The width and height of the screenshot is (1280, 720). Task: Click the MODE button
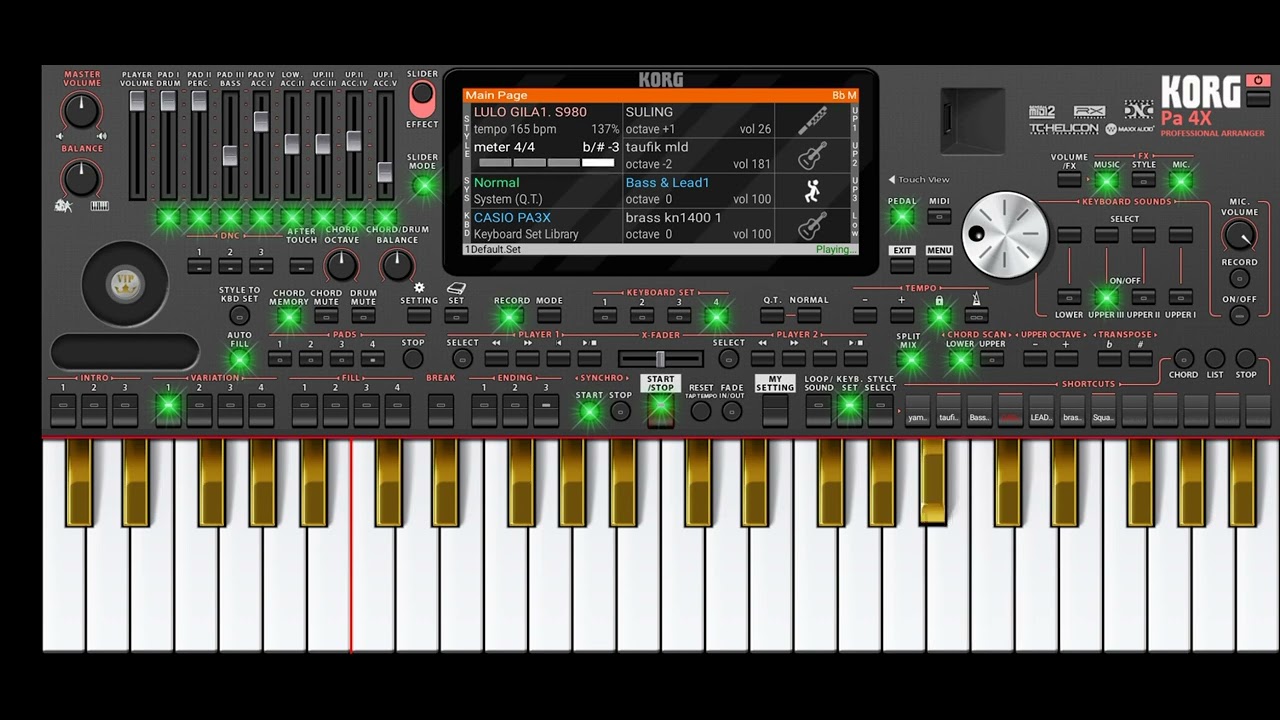tap(549, 316)
